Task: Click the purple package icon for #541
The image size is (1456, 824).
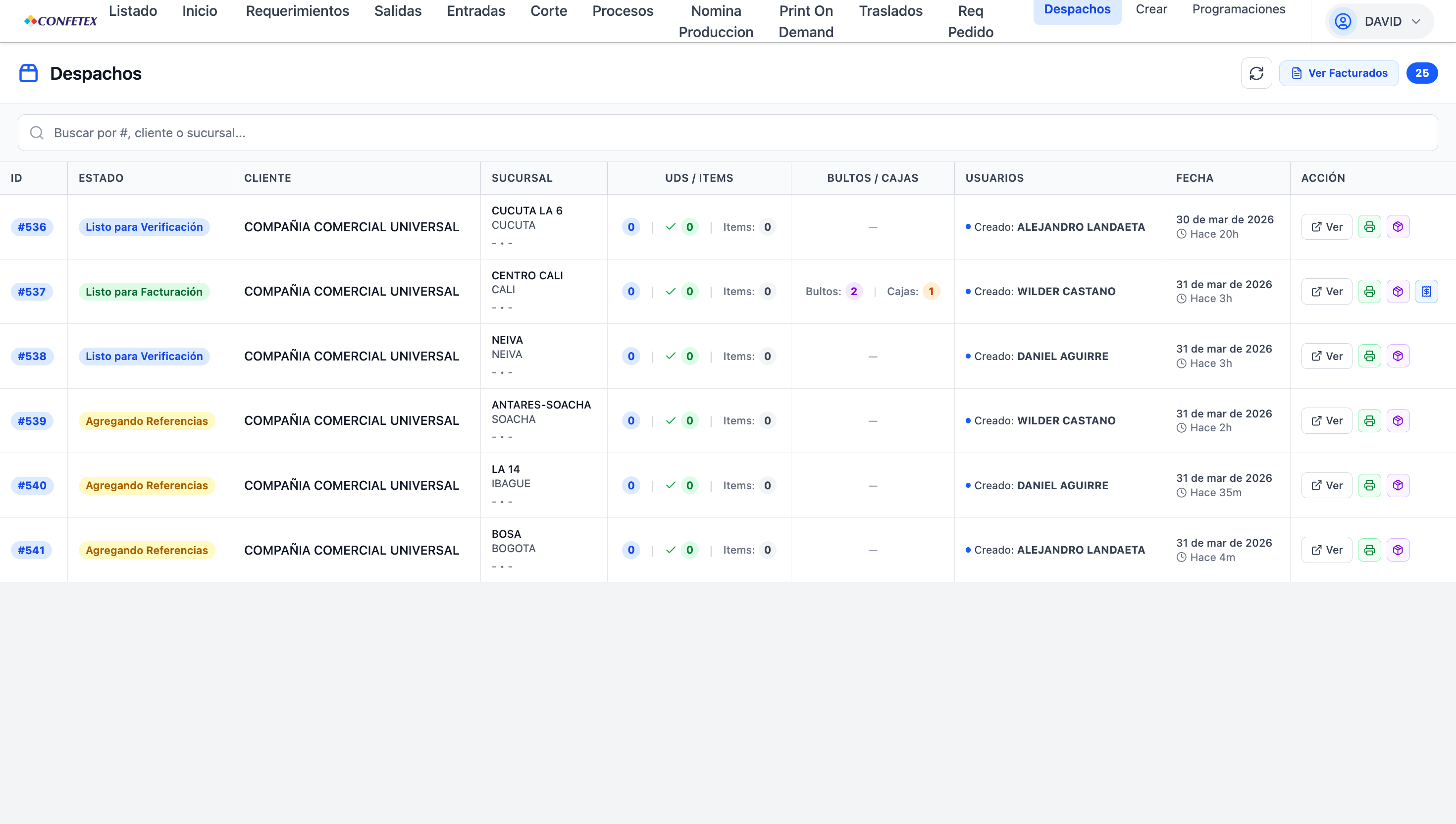Action: point(1398,550)
